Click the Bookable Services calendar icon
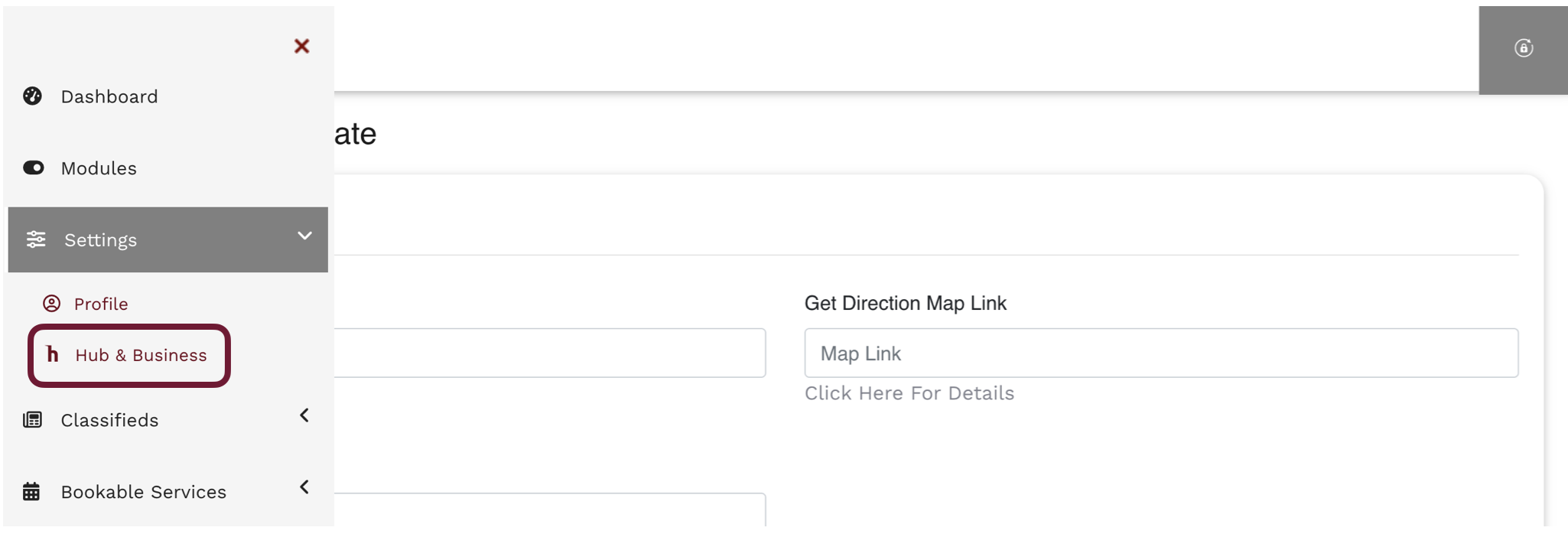The image size is (1568, 534). point(31,491)
